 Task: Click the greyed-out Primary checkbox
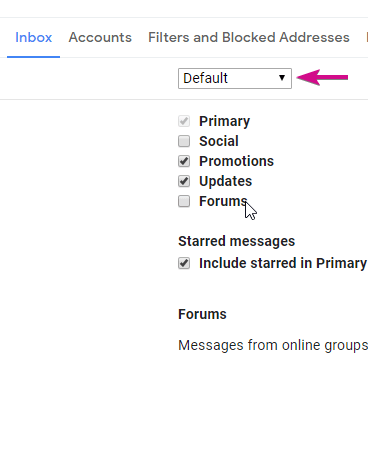[x=184, y=121]
